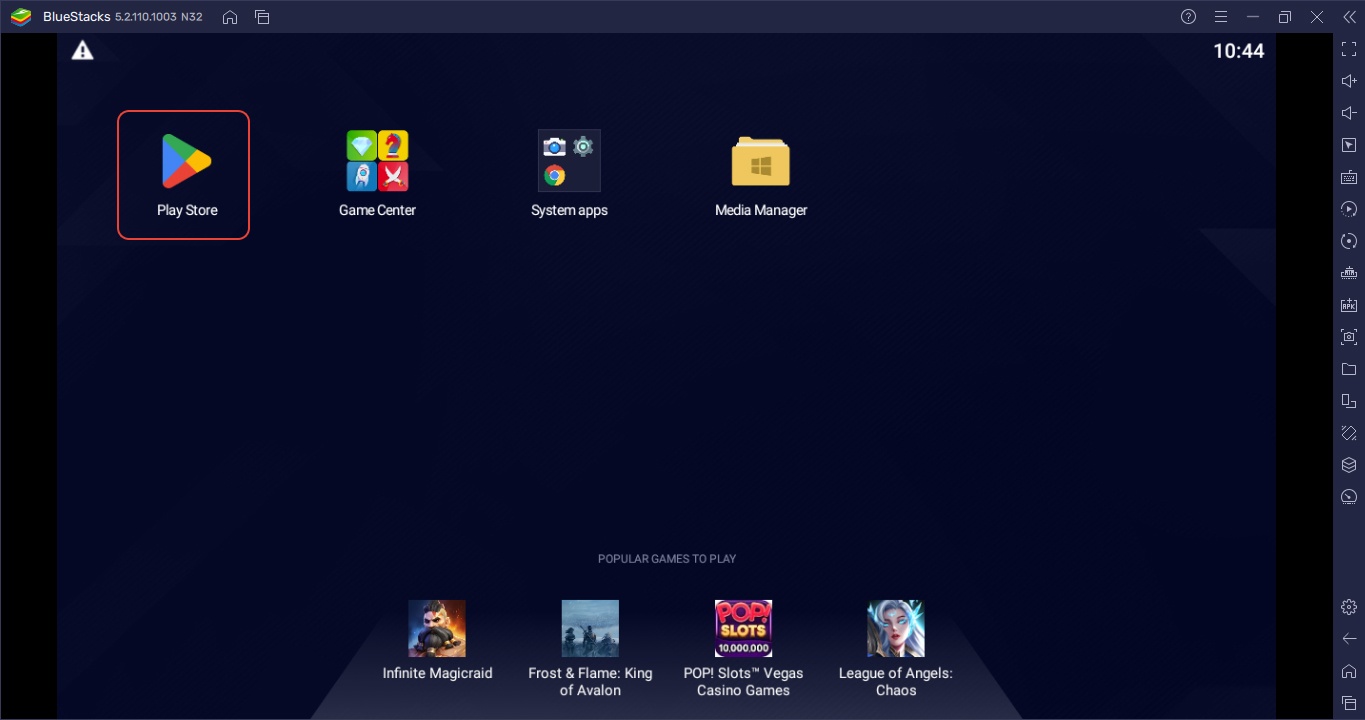Click the System apps label
1365x720 pixels.
(x=569, y=210)
